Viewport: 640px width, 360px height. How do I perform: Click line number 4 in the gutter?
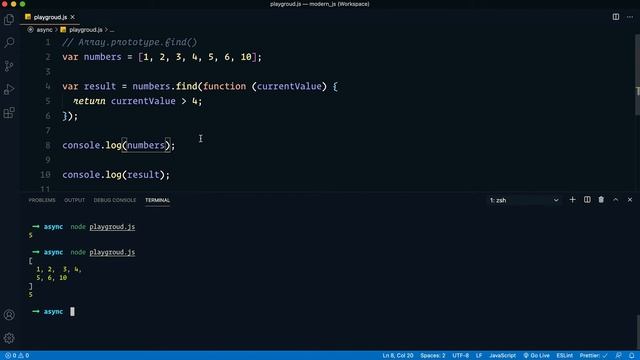click(48, 86)
